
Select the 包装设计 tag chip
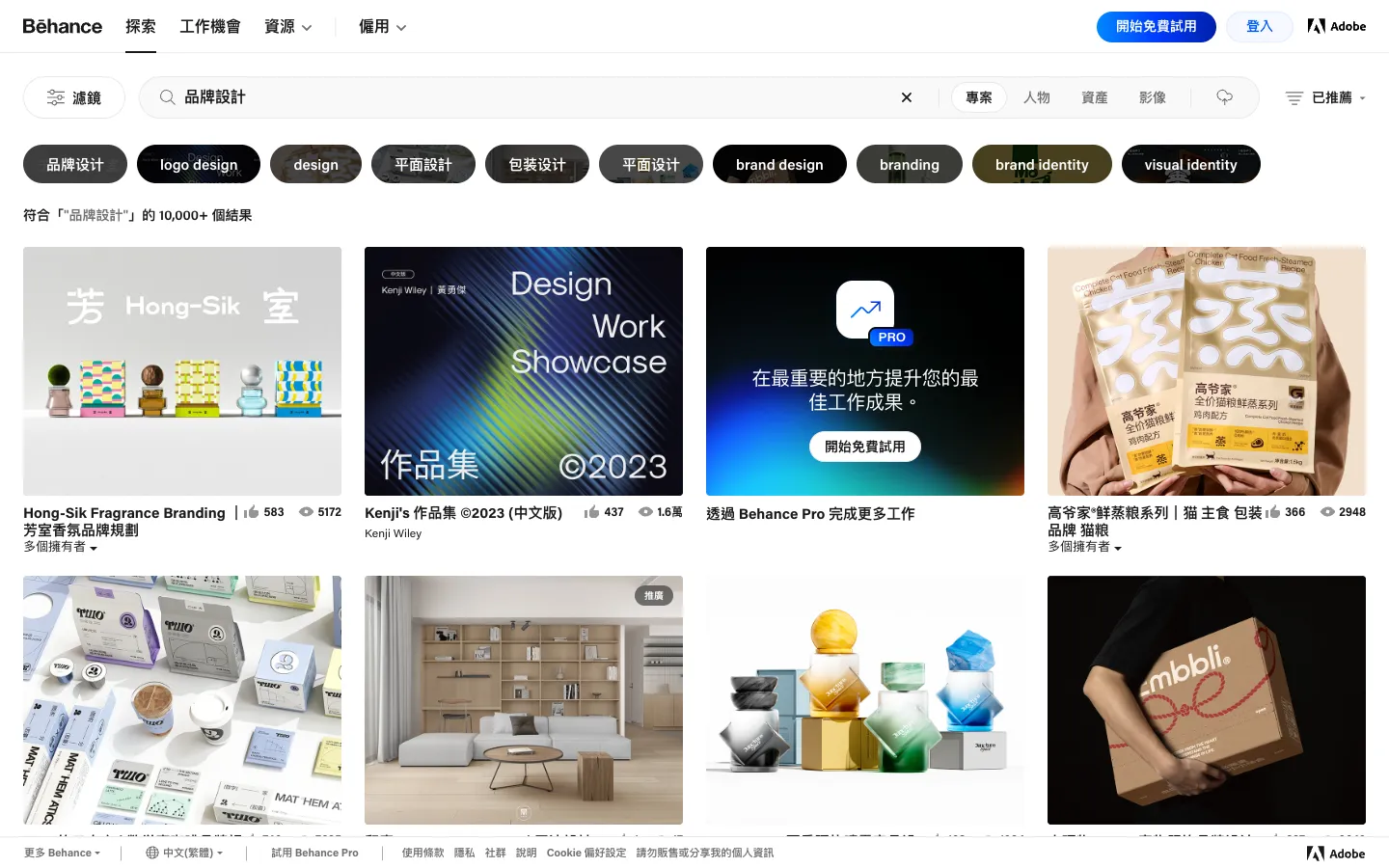pos(537,164)
